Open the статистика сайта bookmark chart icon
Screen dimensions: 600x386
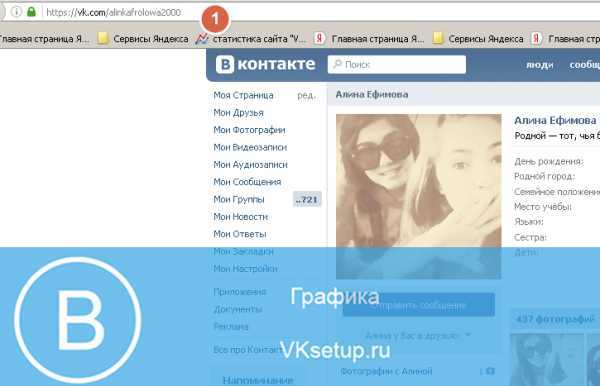(x=201, y=39)
